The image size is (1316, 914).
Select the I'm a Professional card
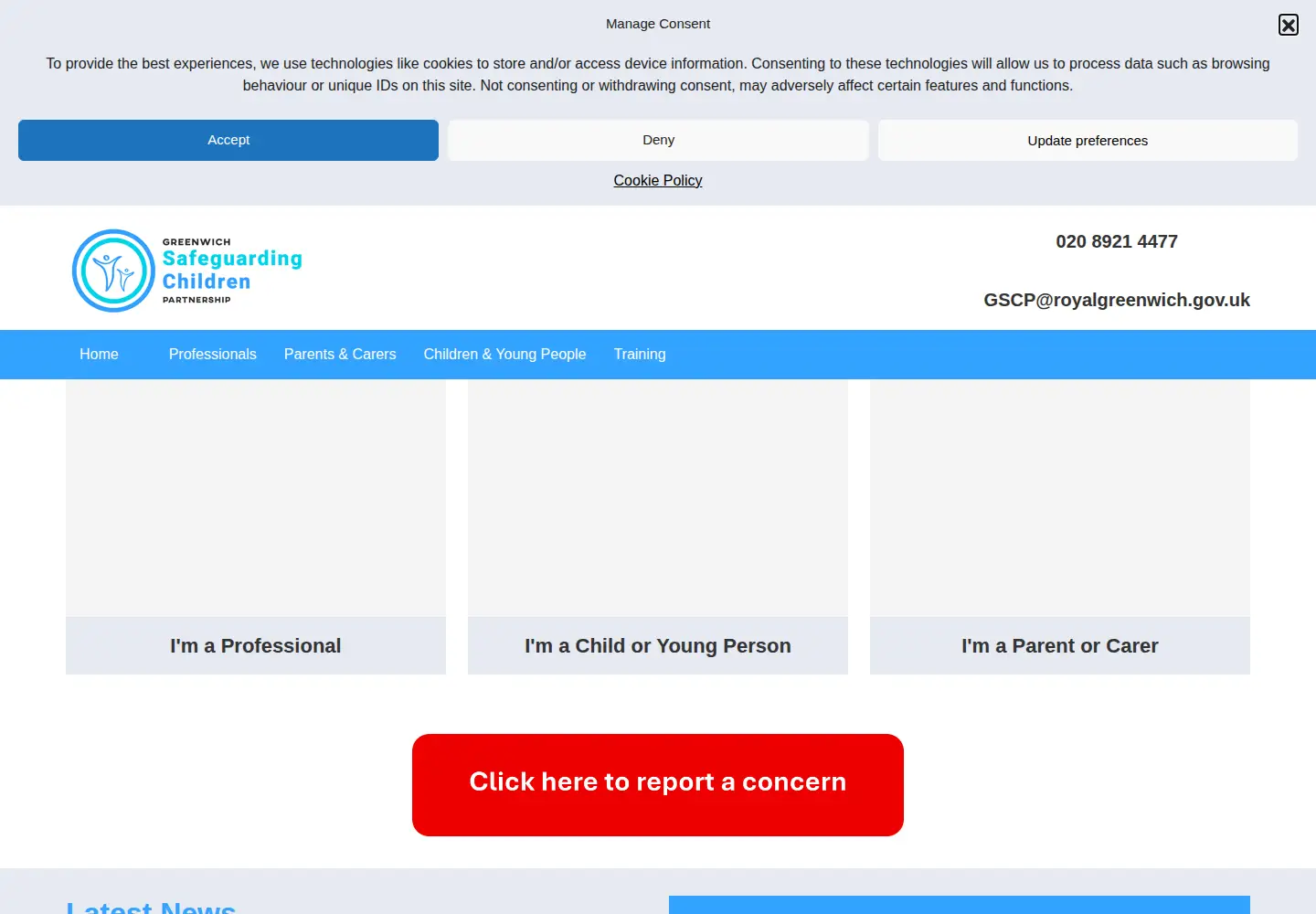(256, 645)
